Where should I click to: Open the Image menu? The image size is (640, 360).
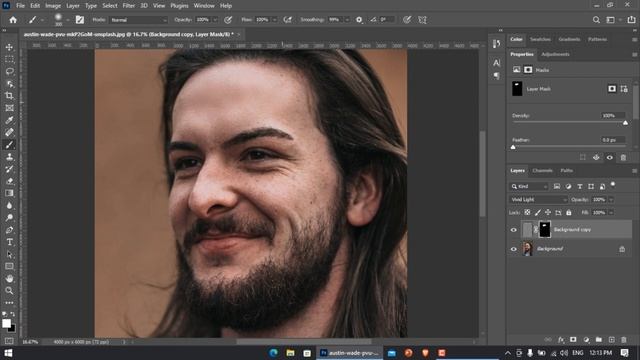(x=53, y=6)
